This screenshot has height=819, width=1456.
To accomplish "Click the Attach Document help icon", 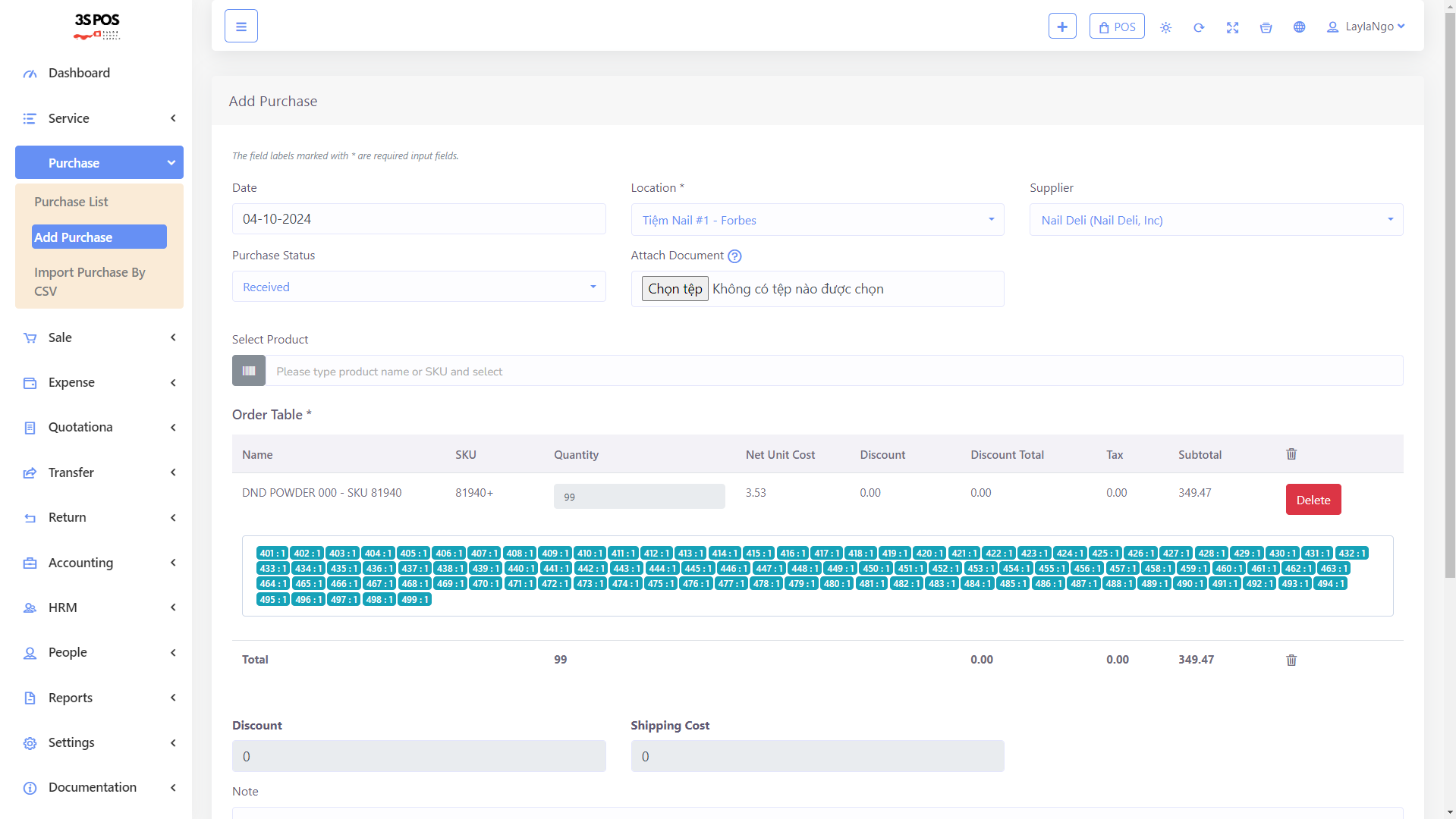I will pos(734,256).
